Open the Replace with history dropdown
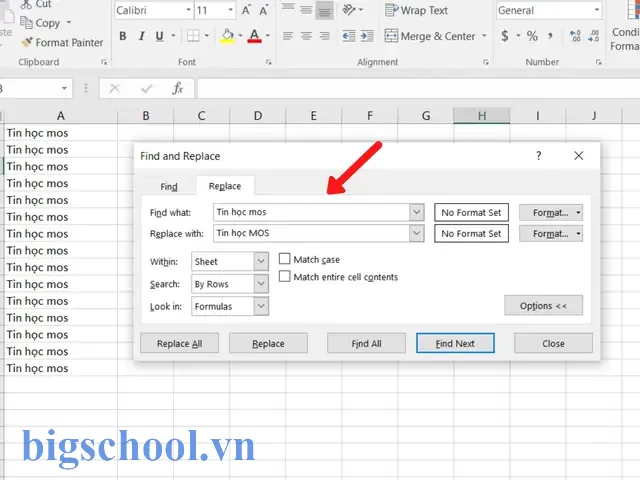Image resolution: width=640 pixels, height=480 pixels. point(416,233)
